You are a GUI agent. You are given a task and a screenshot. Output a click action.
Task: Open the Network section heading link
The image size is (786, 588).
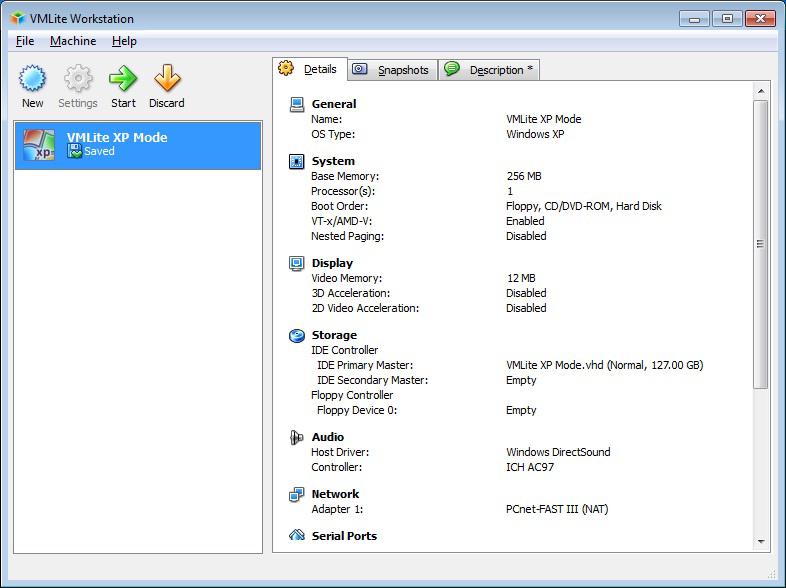pos(335,494)
